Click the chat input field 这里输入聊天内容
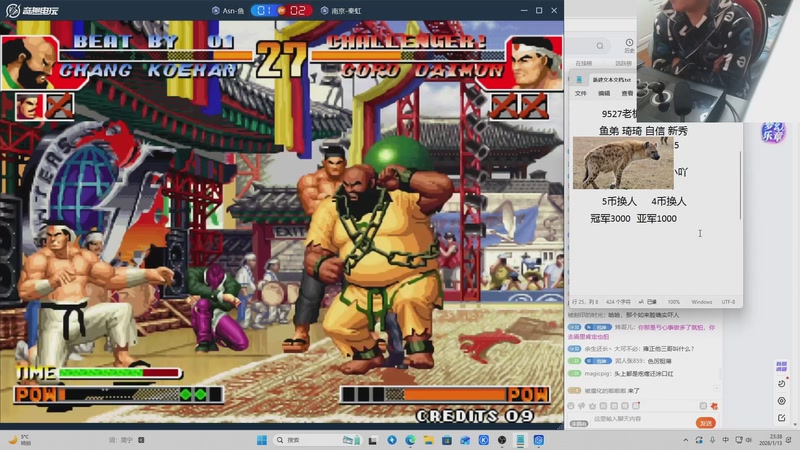 642,418
